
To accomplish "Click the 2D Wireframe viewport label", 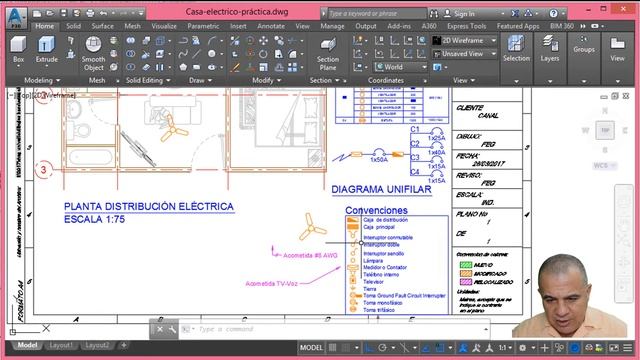I will [54, 95].
